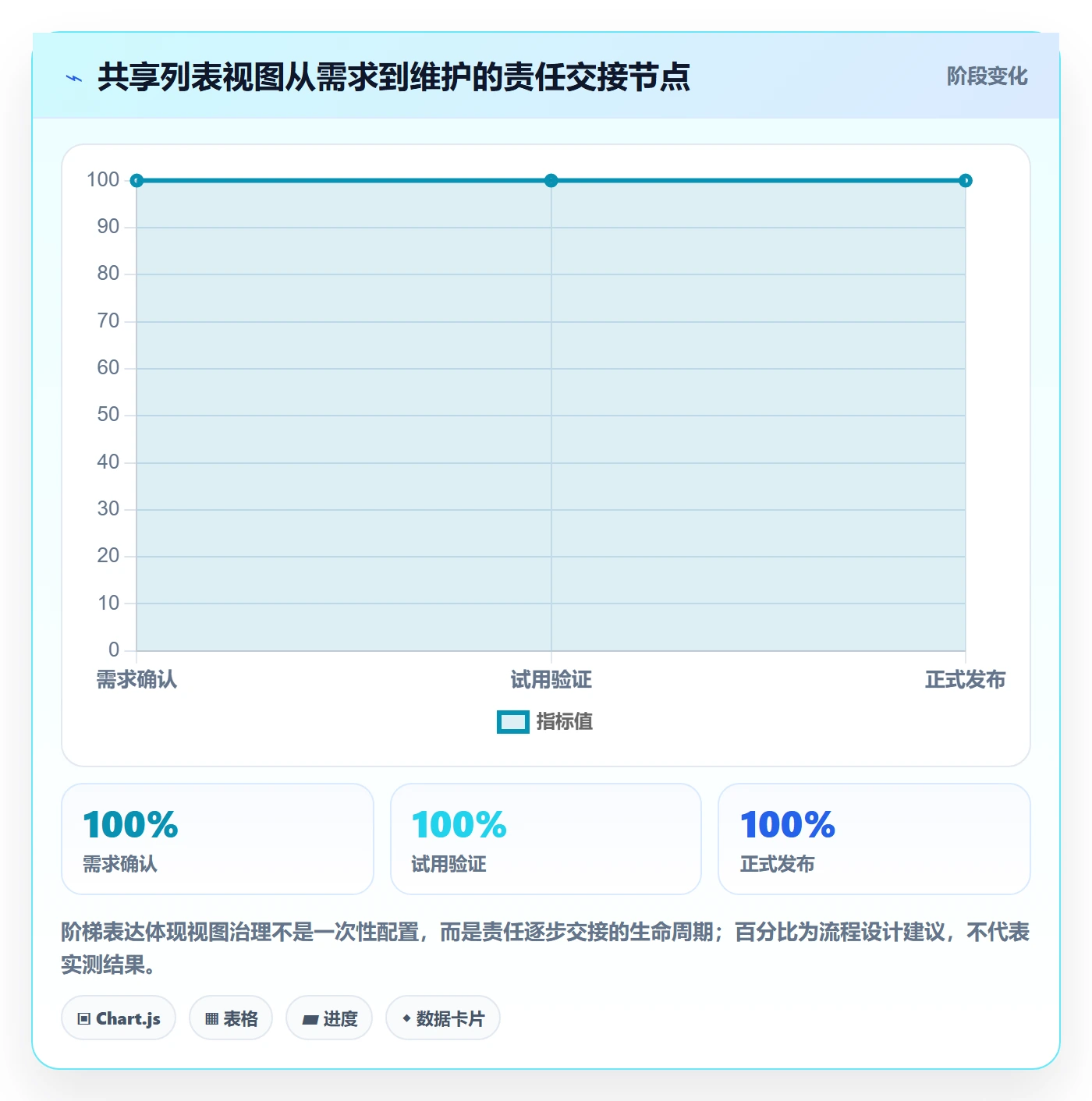Click the description paragraph starting with 阶梯表达
The height and width of the screenshot is (1101, 1092).
(546, 948)
